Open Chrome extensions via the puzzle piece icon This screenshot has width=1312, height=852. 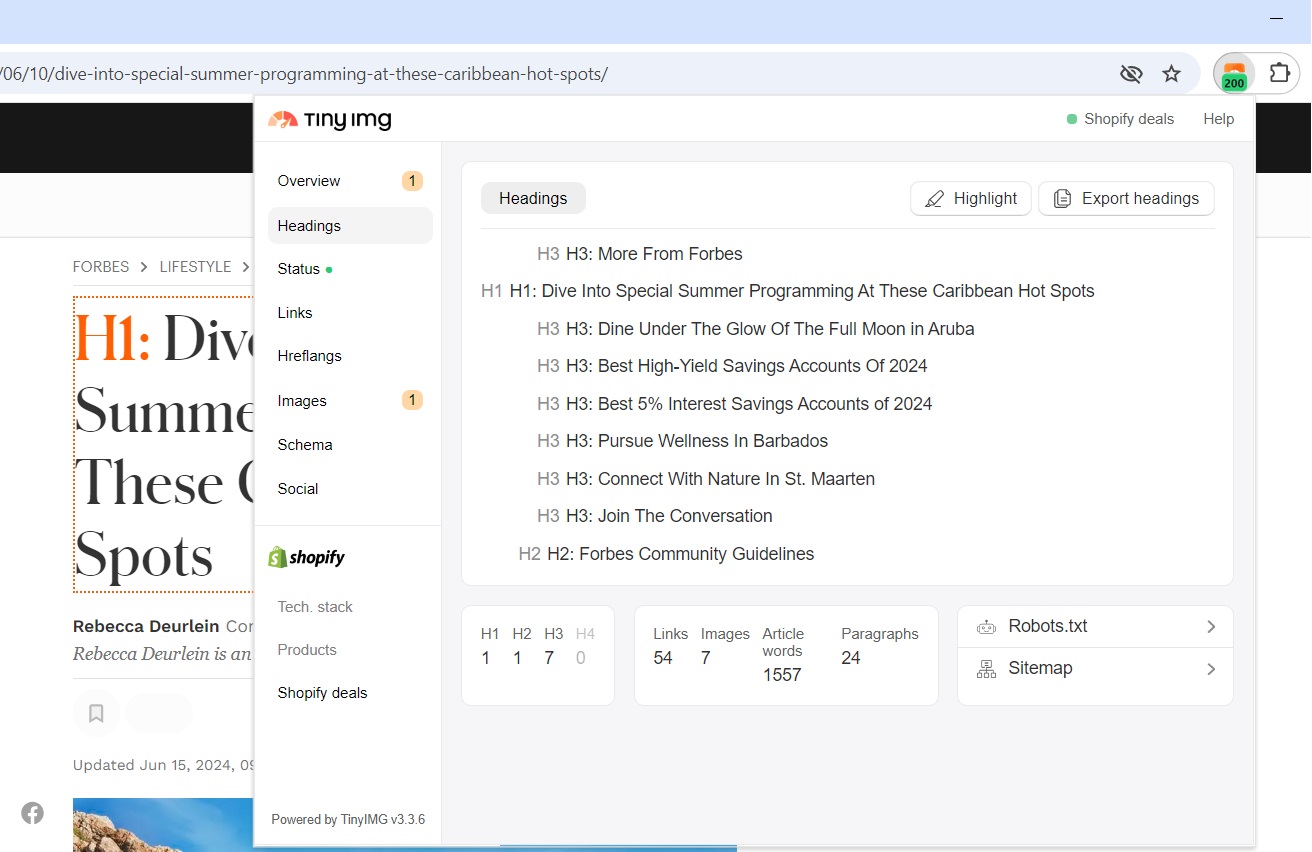pos(1280,73)
